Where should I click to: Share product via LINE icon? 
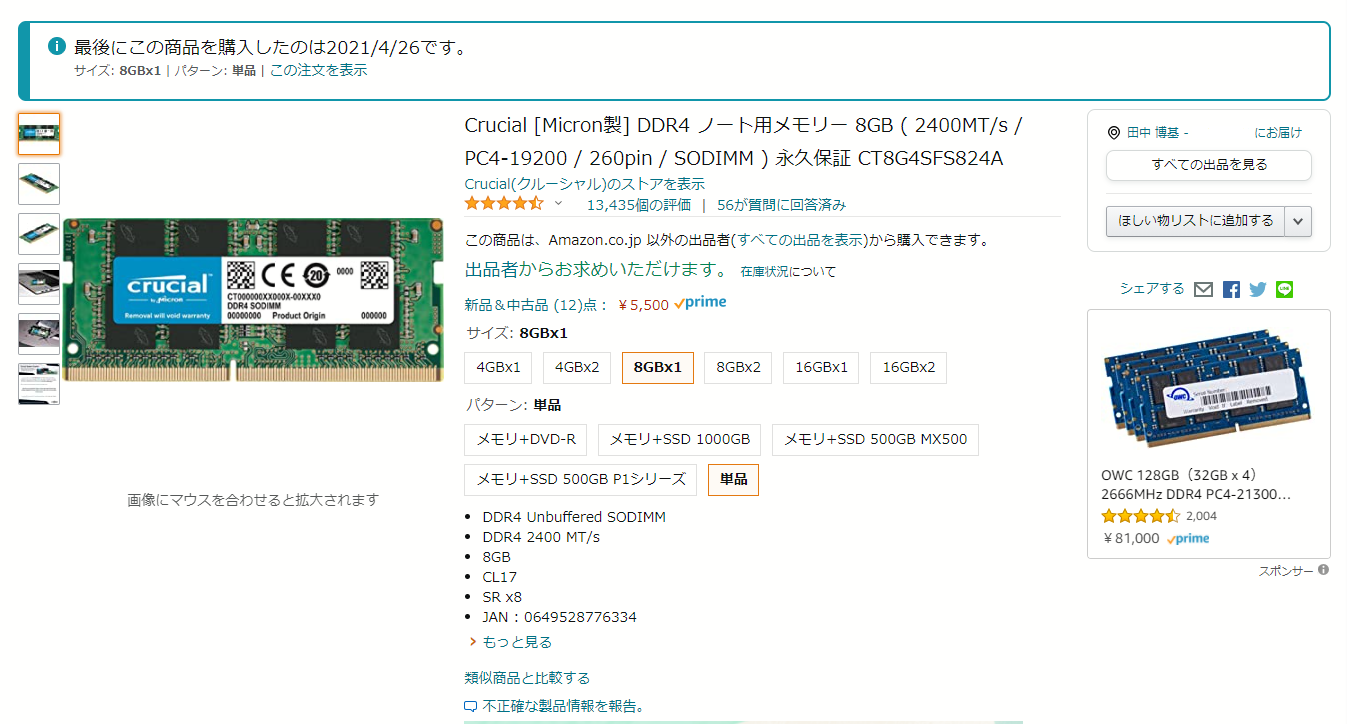pos(1285,289)
